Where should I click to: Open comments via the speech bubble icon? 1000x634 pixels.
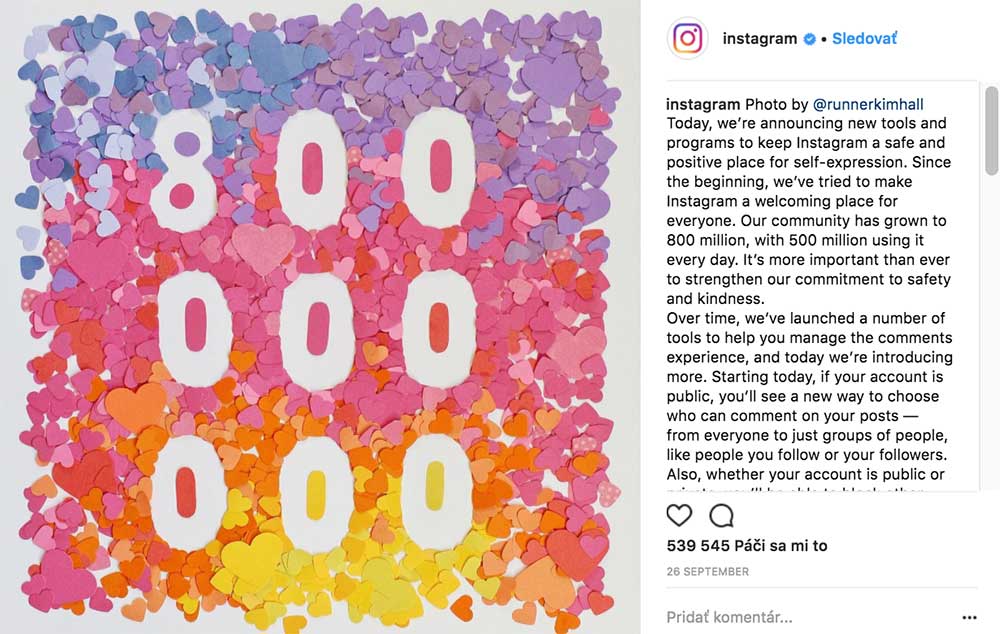[721, 515]
